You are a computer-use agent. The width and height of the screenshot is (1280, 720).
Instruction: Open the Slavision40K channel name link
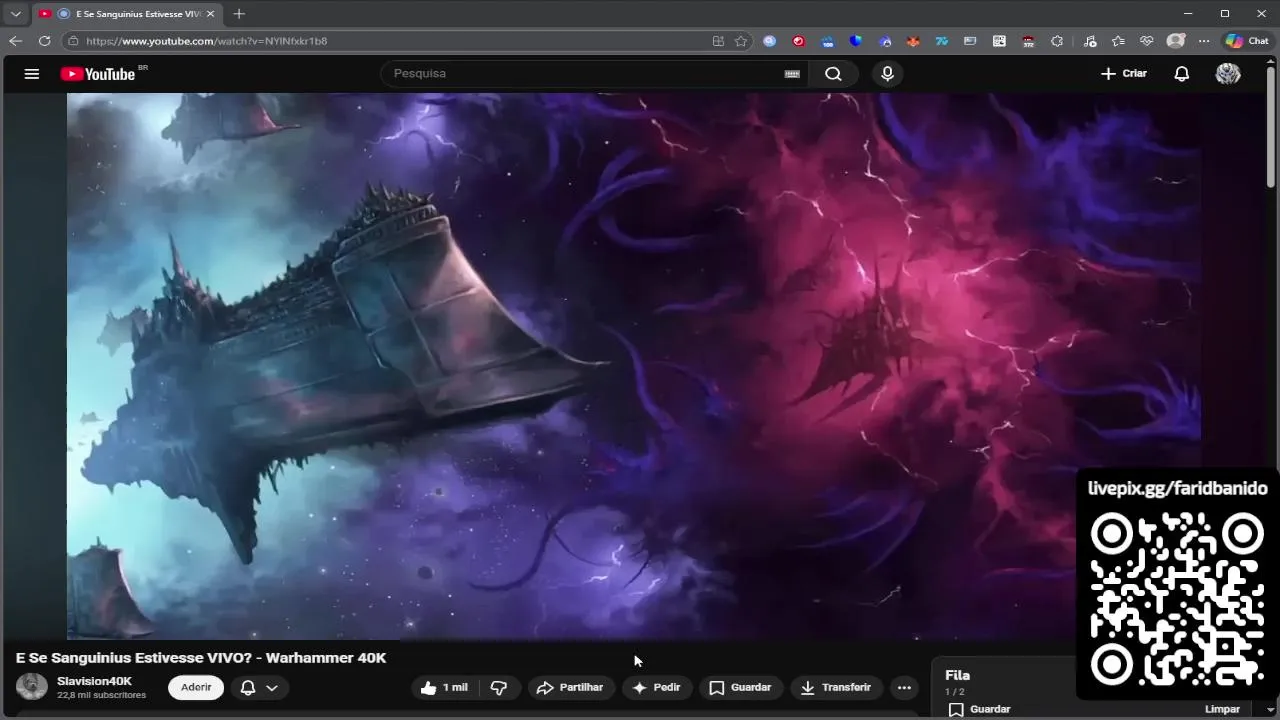coord(94,681)
